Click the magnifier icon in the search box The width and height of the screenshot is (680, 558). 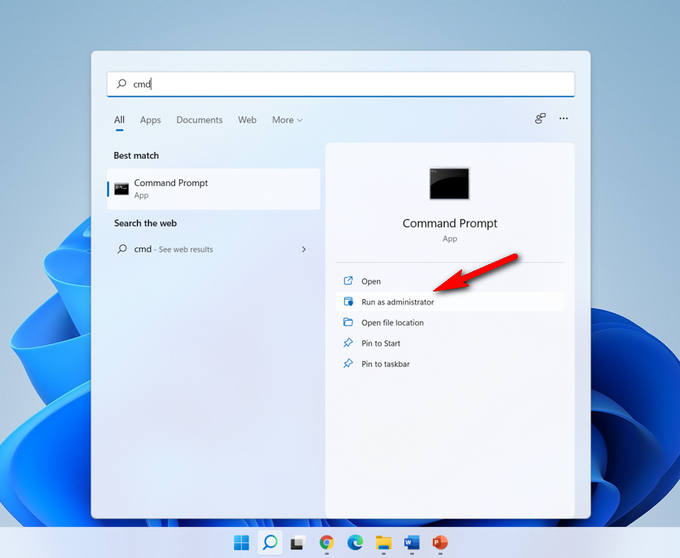(122, 83)
